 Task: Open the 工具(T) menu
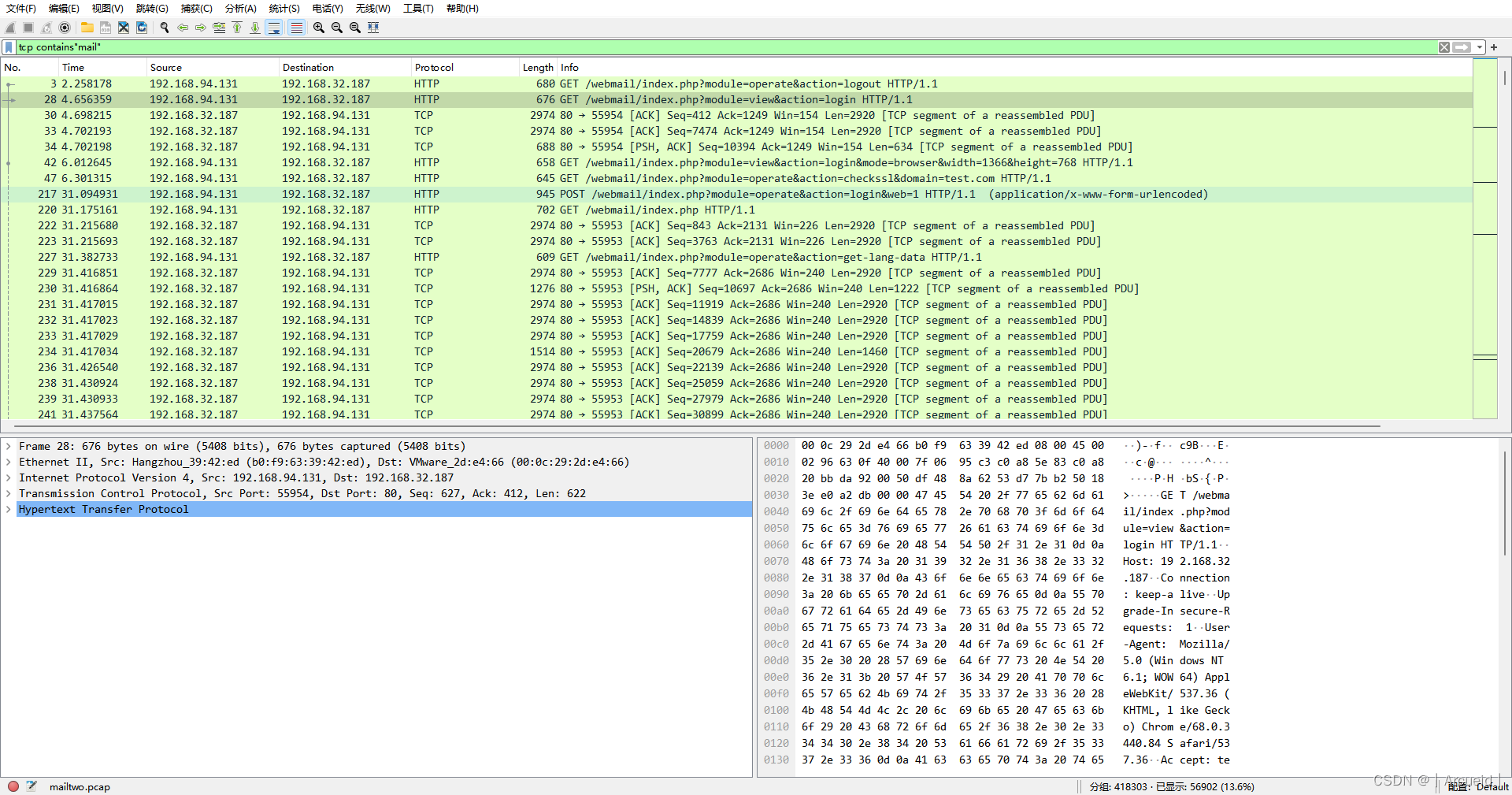418,9
